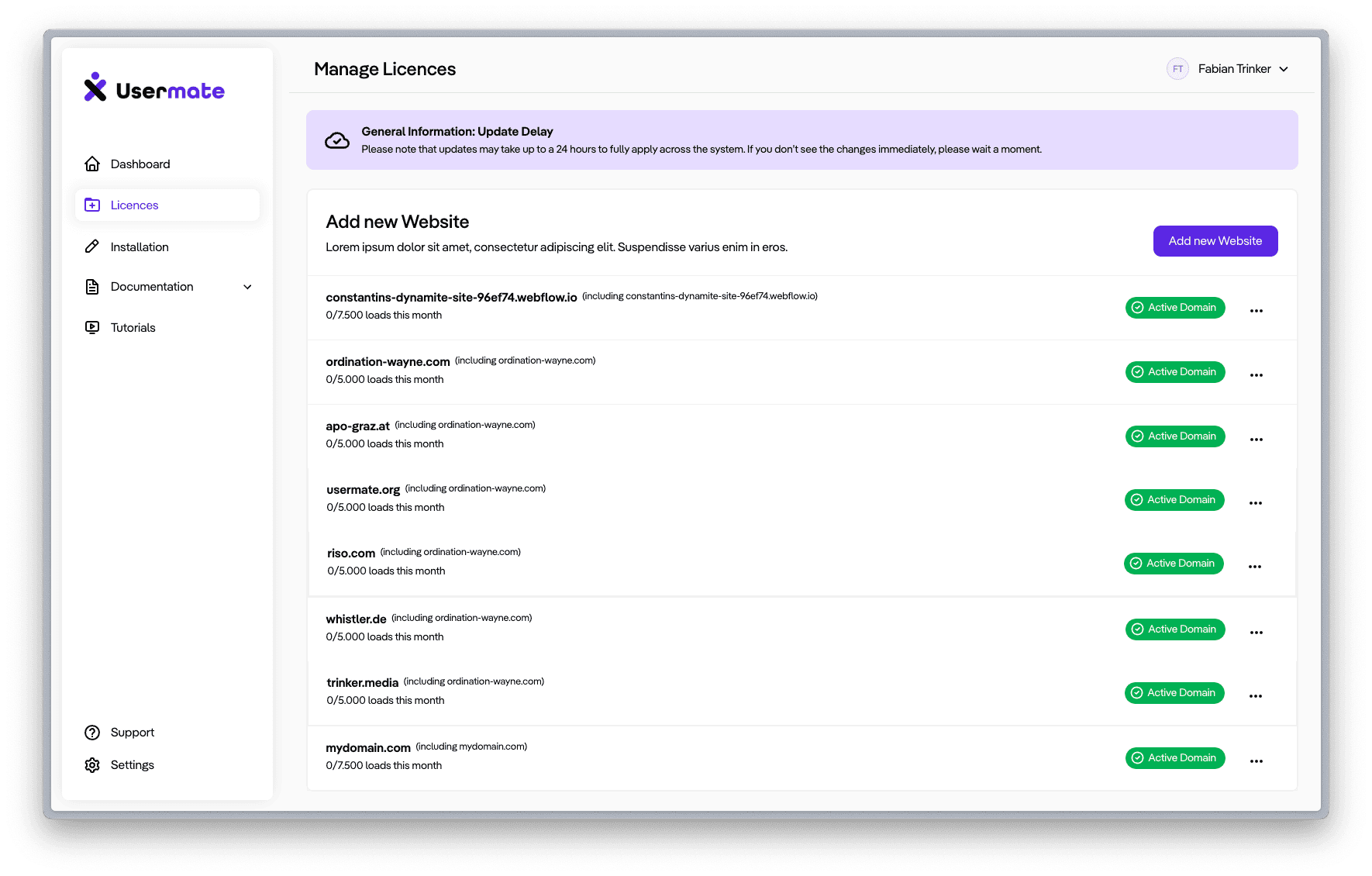Viewport: 1372px width, 876px height.
Task: Click the Manage Licences page heading
Action: pyautogui.click(x=384, y=69)
